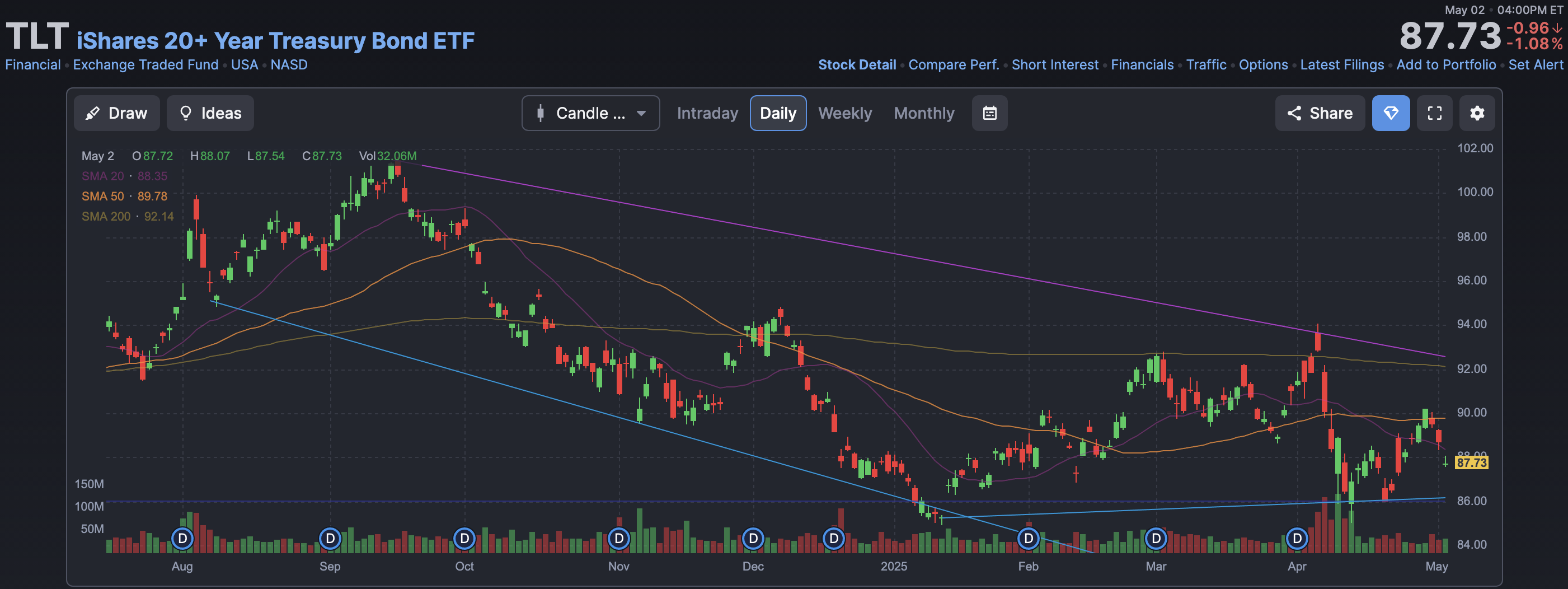Click the 150M volume axis label
The image size is (1568, 589).
coord(89,484)
